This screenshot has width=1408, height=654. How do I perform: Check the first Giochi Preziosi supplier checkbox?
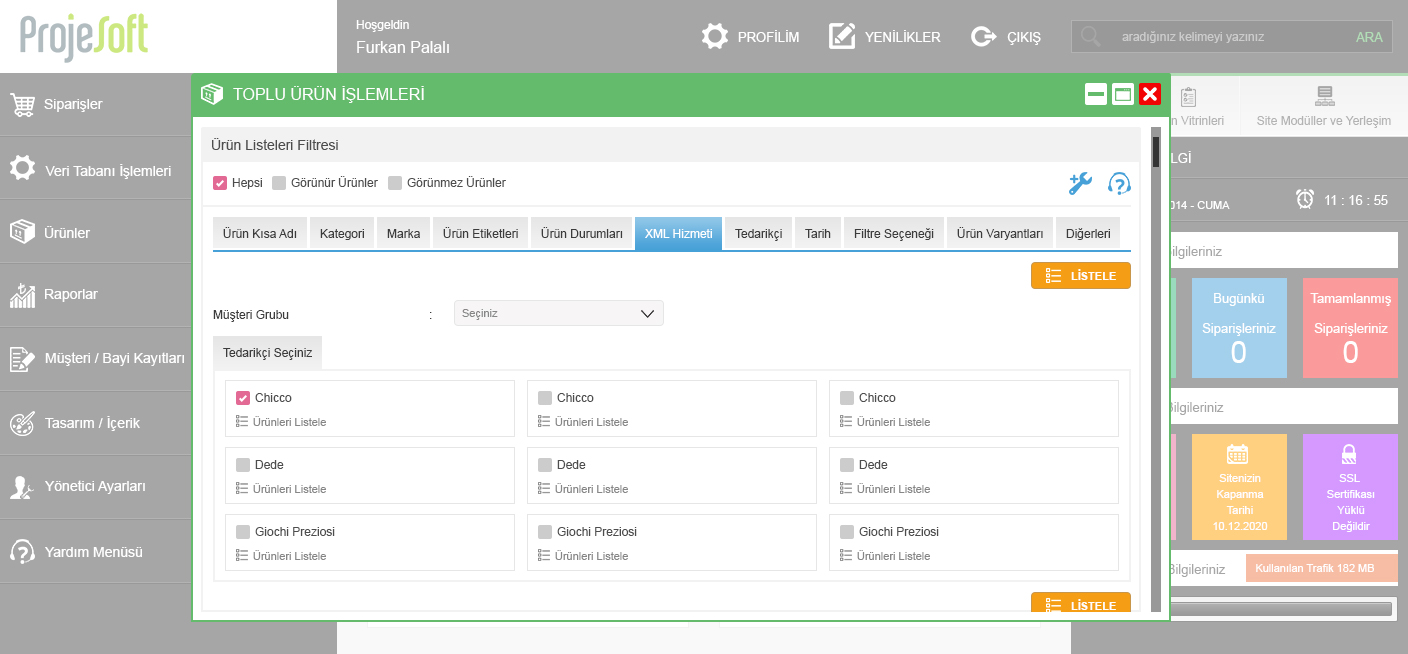coord(242,532)
